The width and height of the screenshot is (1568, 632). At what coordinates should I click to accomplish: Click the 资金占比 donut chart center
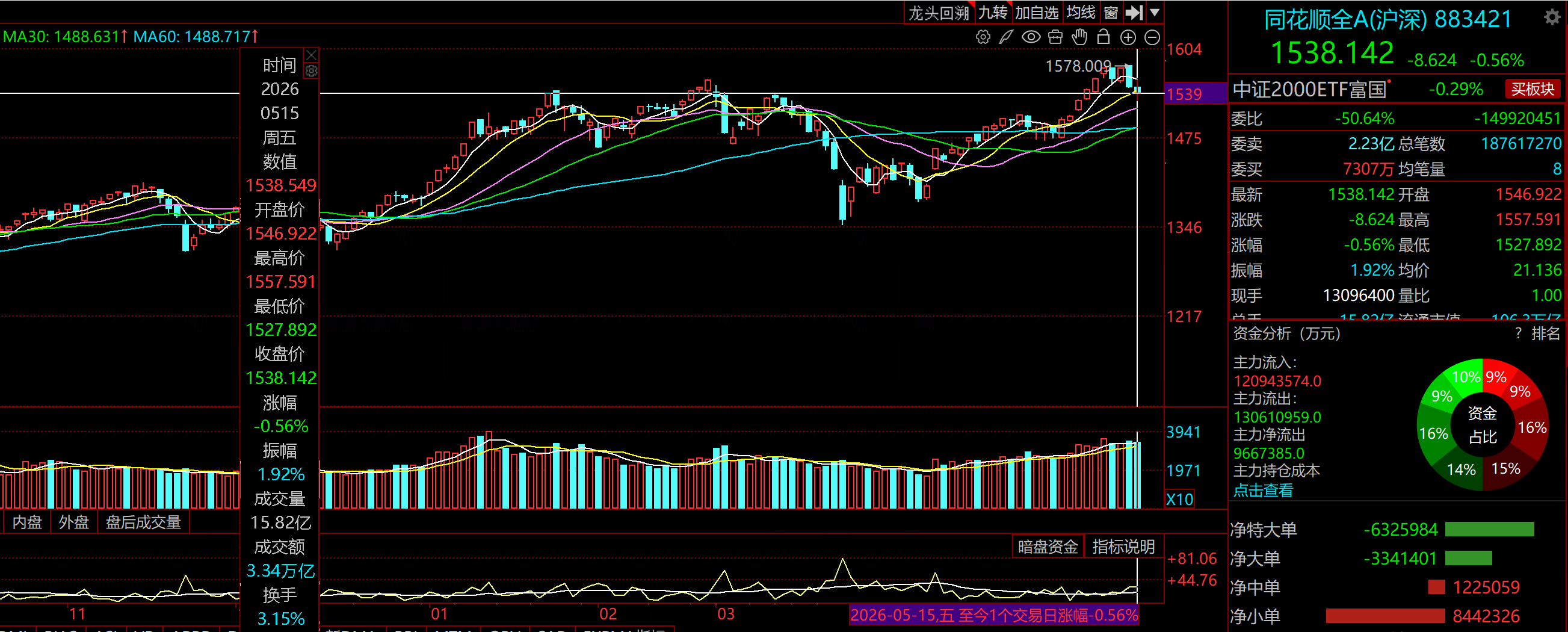(x=1482, y=425)
